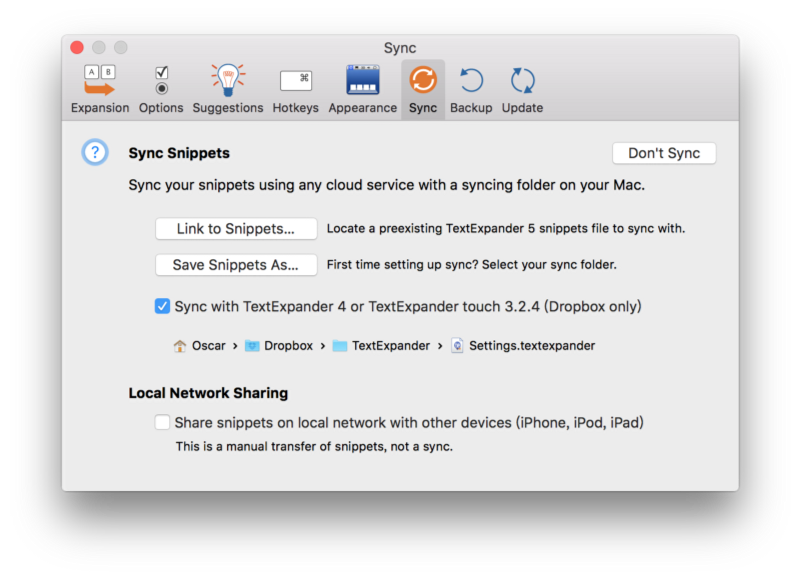800x578 pixels.
Task: Open the Backup preferences pane
Action: (471, 90)
